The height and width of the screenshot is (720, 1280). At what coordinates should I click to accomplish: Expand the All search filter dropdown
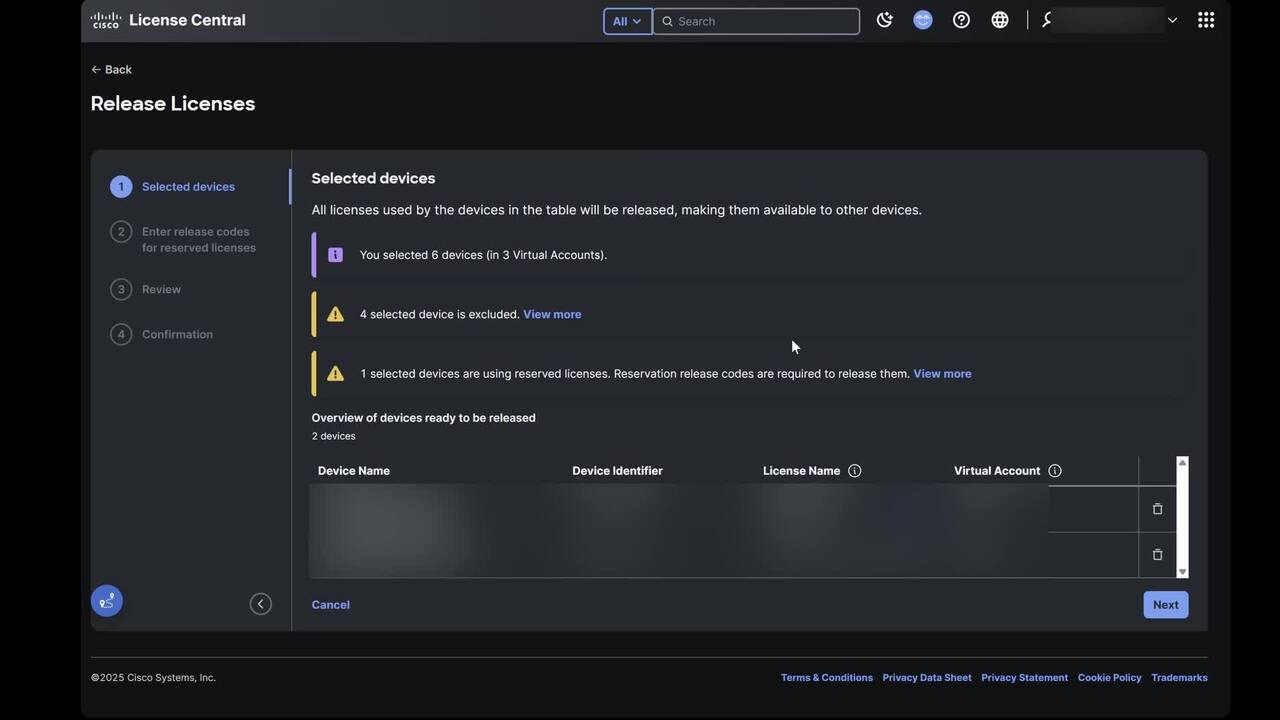(x=627, y=21)
